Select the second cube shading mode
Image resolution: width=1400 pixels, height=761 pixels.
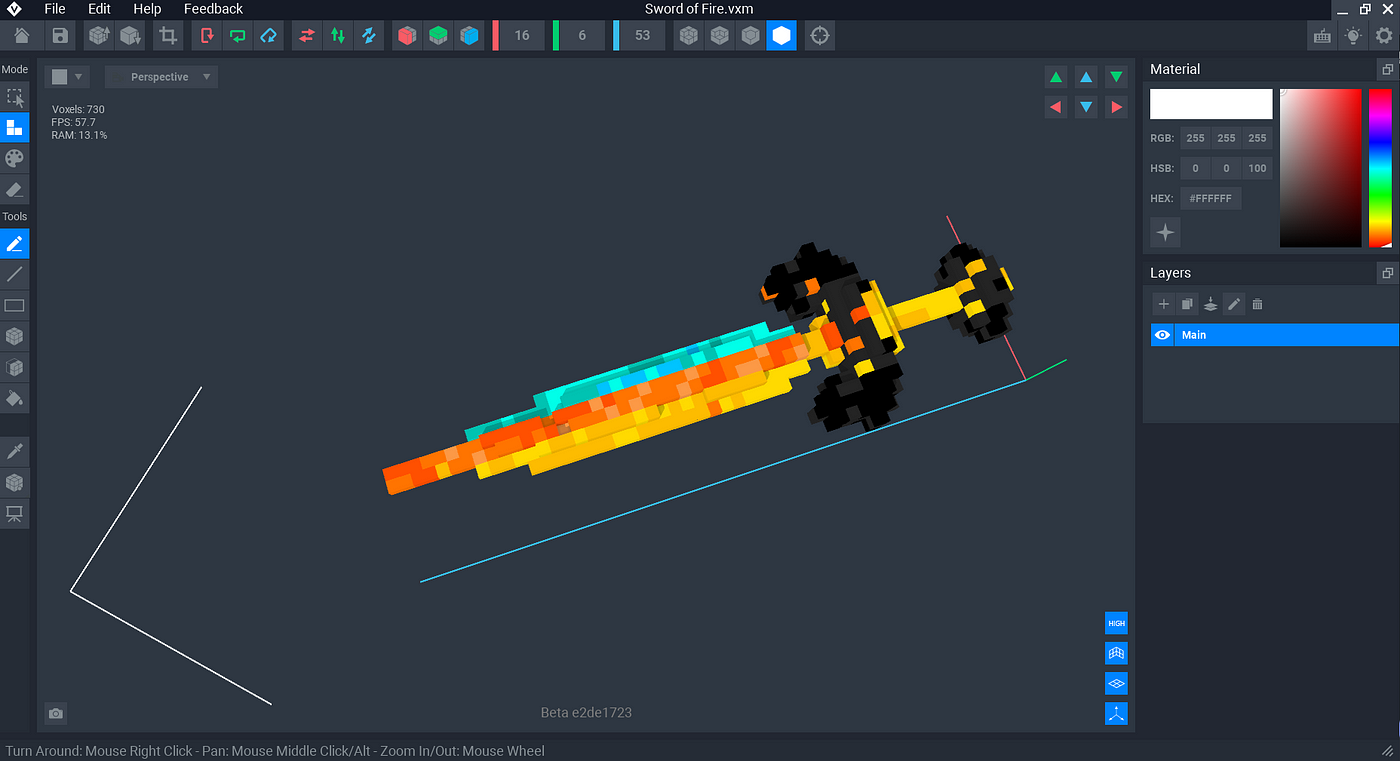(719, 36)
